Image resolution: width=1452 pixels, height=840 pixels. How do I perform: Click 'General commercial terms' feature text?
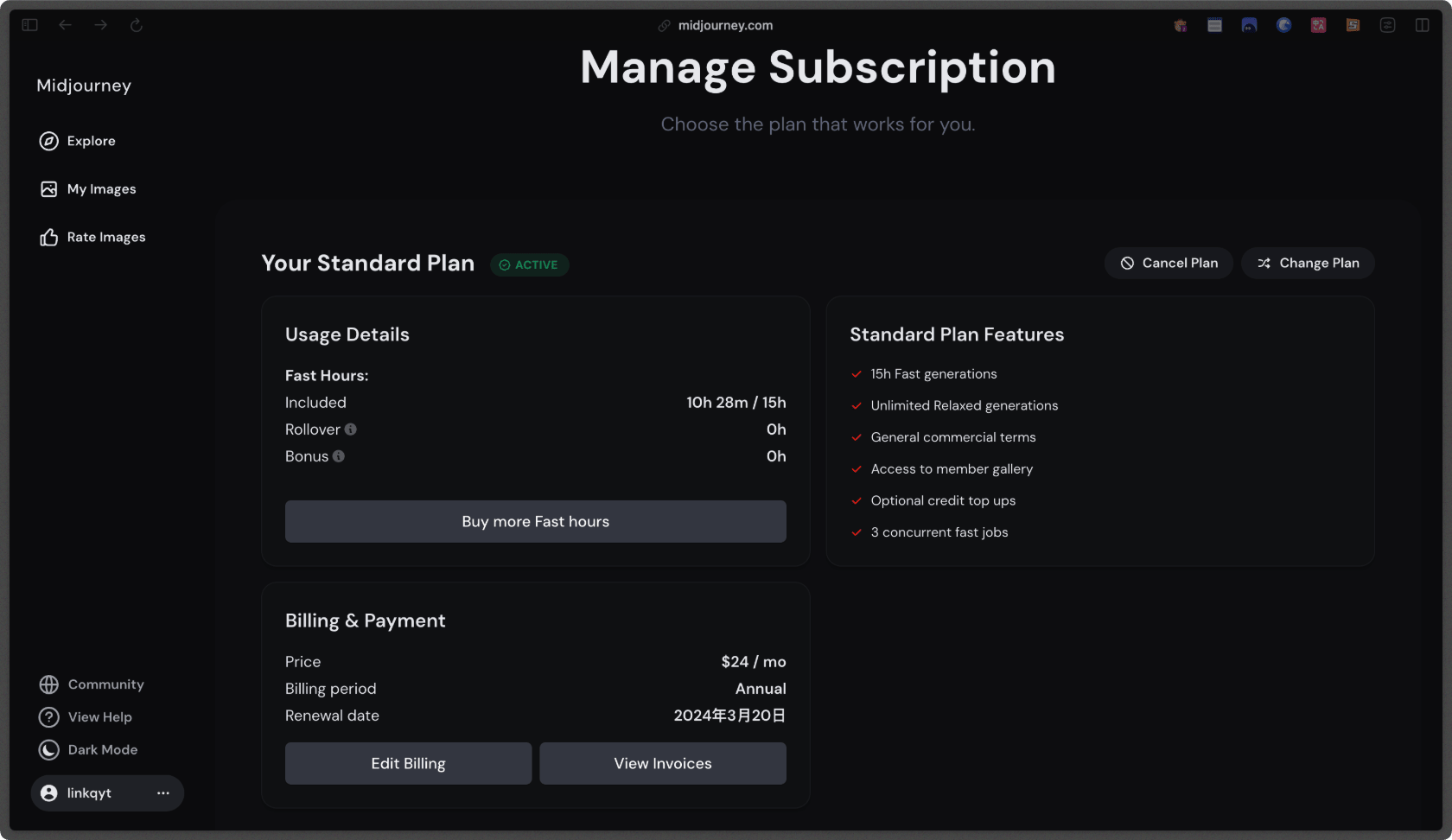(953, 437)
